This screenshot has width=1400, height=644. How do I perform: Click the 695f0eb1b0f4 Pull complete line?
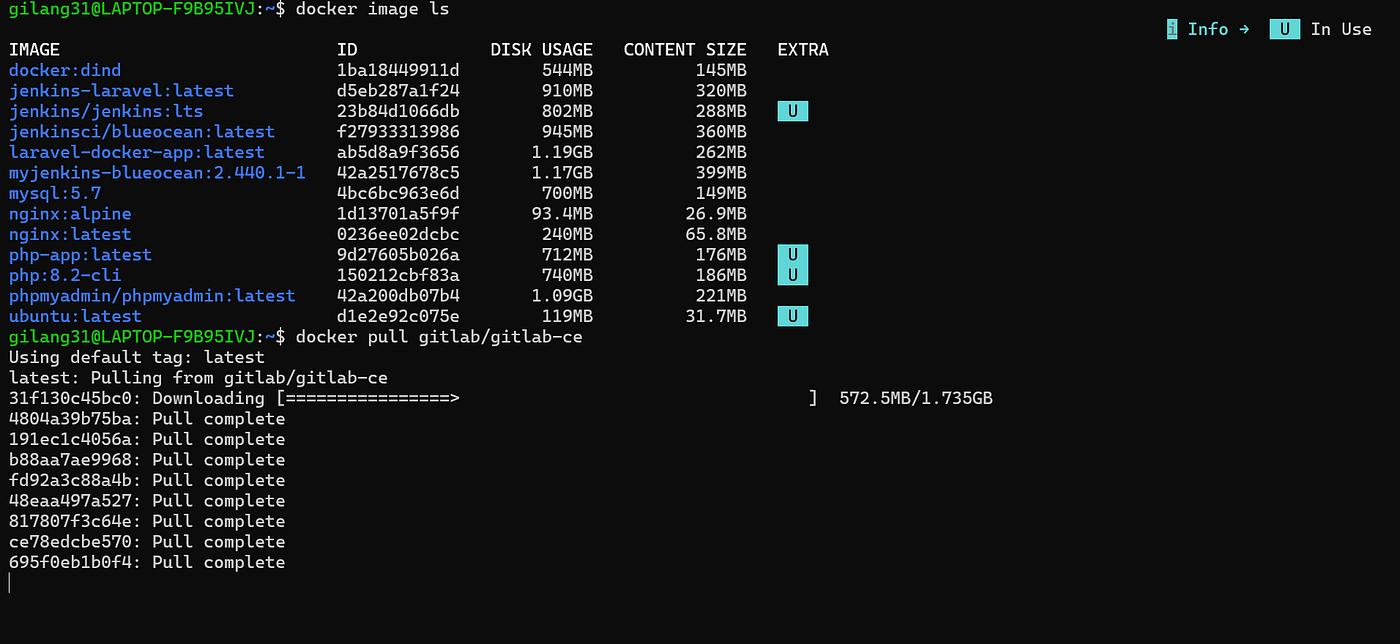click(147, 562)
